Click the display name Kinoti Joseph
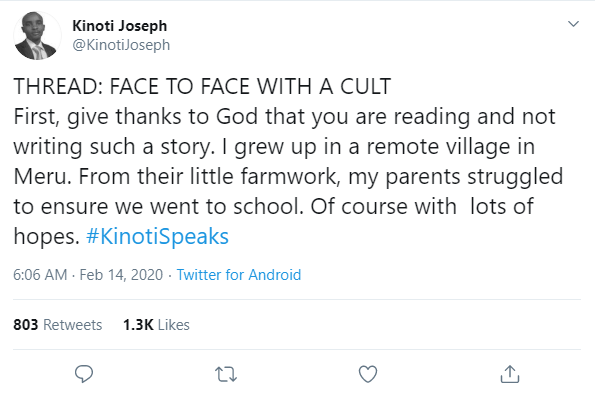This screenshot has height=394, width=595. click(120, 26)
